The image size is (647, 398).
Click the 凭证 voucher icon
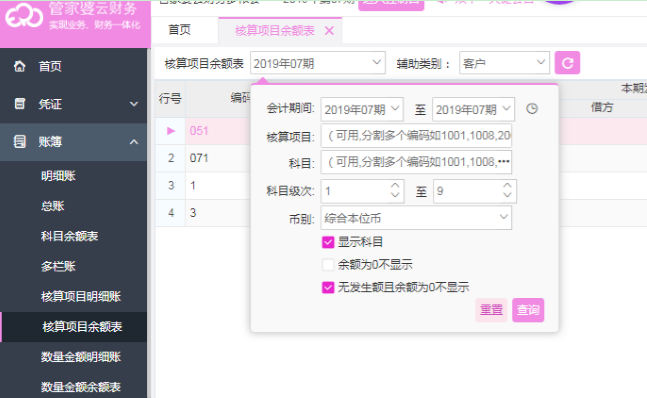click(x=19, y=104)
